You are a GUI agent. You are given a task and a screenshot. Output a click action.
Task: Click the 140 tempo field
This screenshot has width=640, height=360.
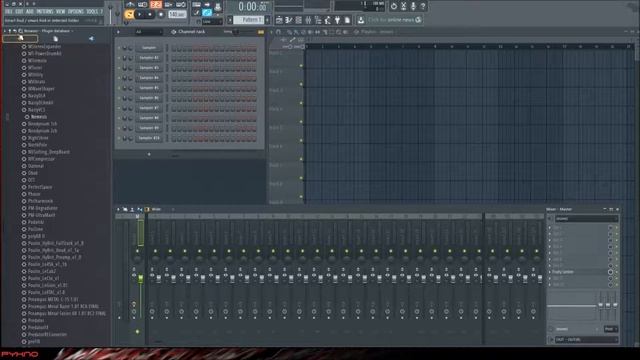point(177,14)
